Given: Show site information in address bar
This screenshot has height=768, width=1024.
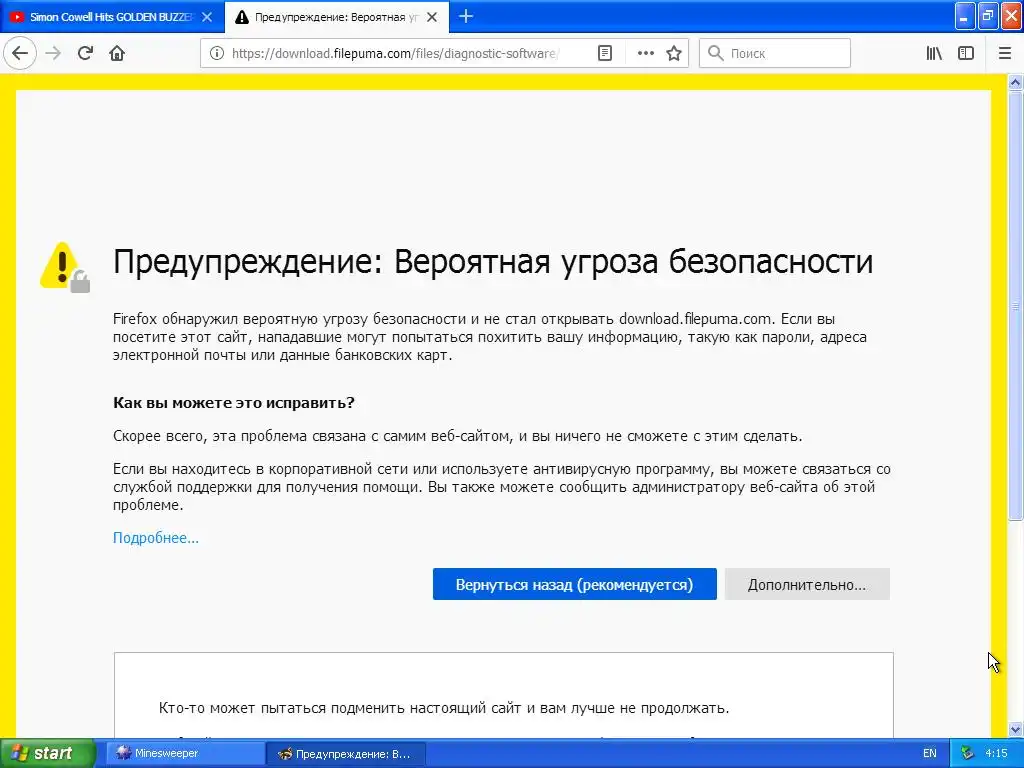Looking at the screenshot, I should pyautogui.click(x=217, y=54).
